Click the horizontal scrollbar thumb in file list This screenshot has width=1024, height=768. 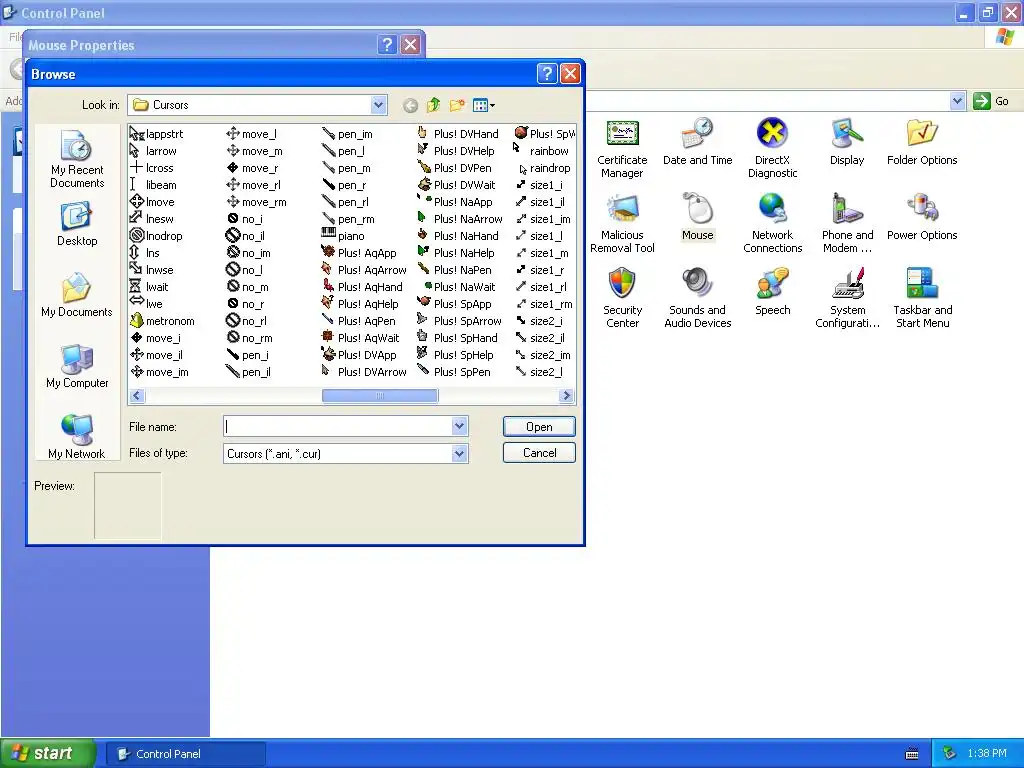tap(380, 396)
